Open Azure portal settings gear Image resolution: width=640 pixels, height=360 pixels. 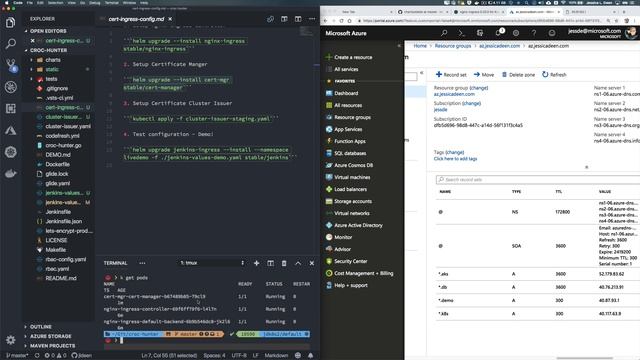coord(516,33)
